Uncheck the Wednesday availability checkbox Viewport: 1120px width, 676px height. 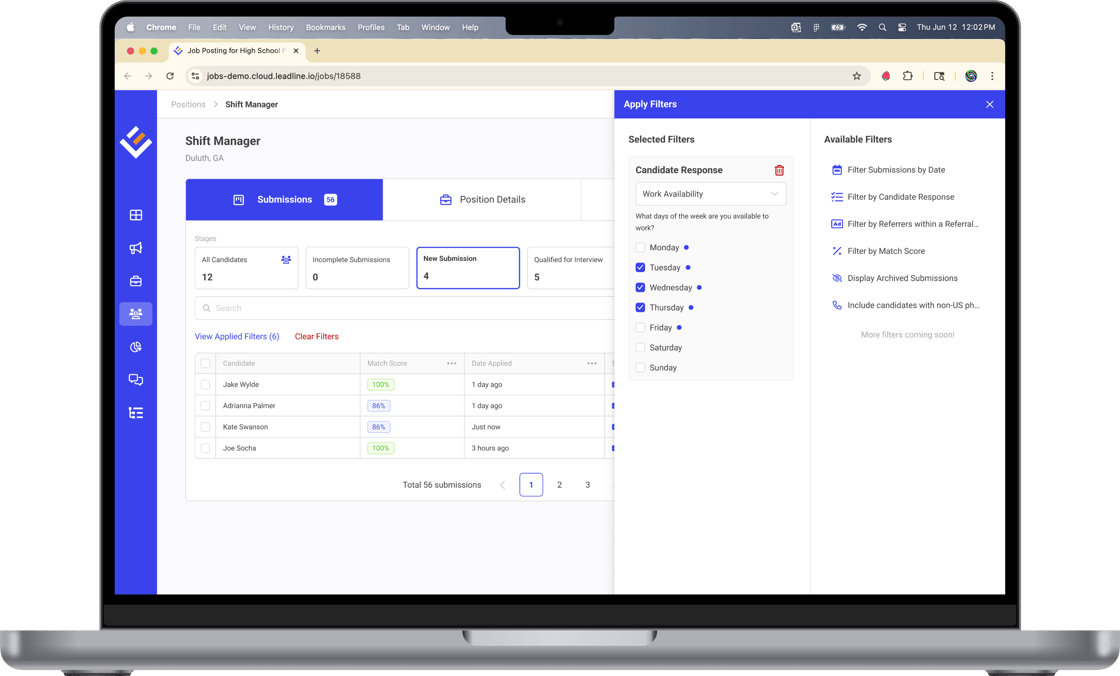[640, 288]
